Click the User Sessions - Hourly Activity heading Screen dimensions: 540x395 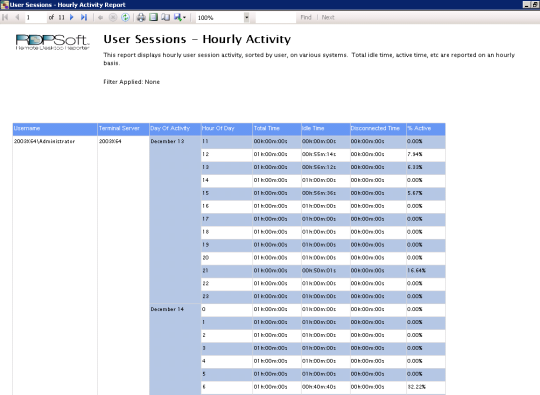[197, 39]
